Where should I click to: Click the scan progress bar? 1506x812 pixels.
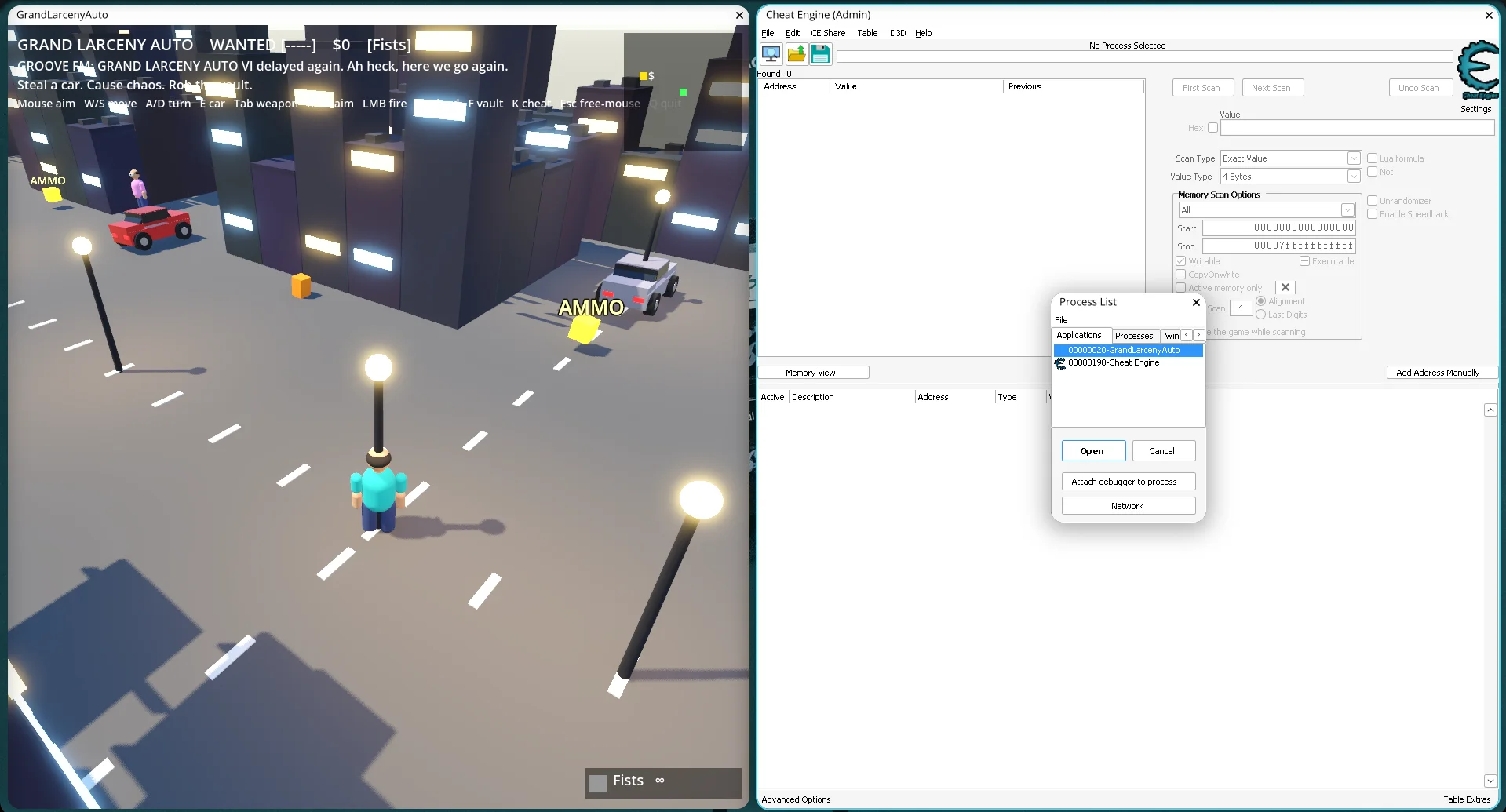point(1144,56)
